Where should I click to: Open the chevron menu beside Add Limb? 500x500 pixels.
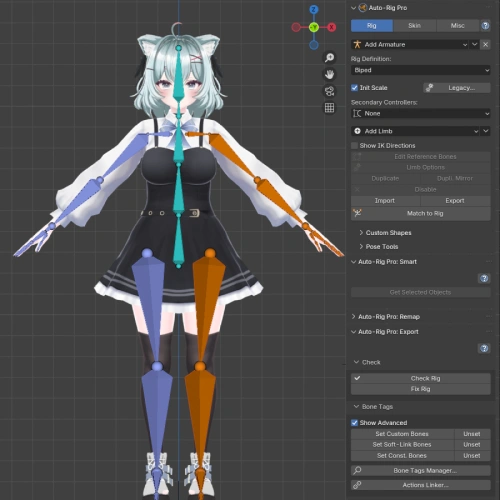(x=486, y=131)
